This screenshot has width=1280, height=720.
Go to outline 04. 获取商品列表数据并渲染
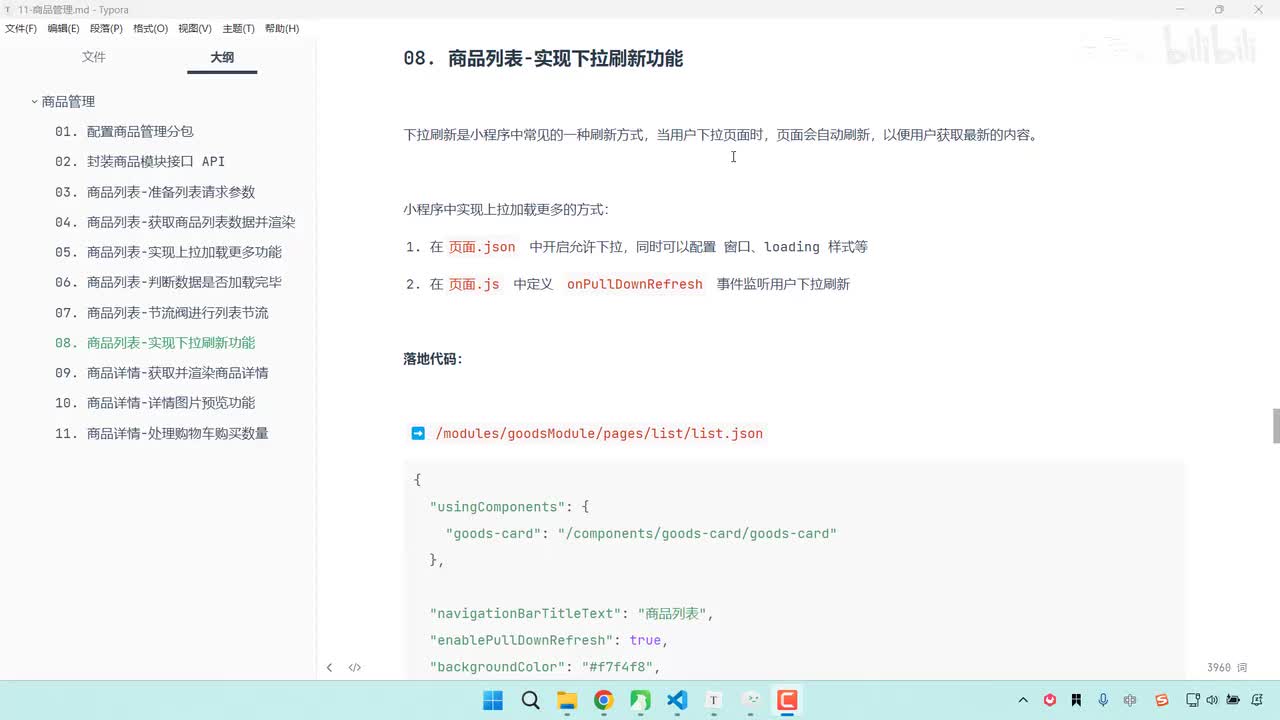click(175, 222)
